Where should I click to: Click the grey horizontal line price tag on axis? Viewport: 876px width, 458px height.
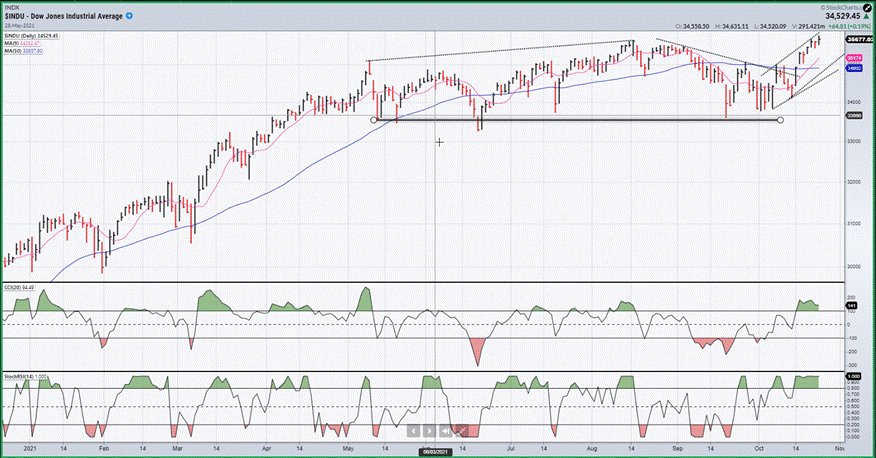(854, 115)
